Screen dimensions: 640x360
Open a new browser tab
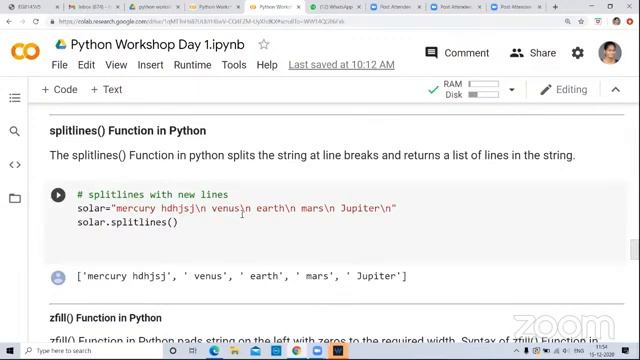[x=555, y=7]
